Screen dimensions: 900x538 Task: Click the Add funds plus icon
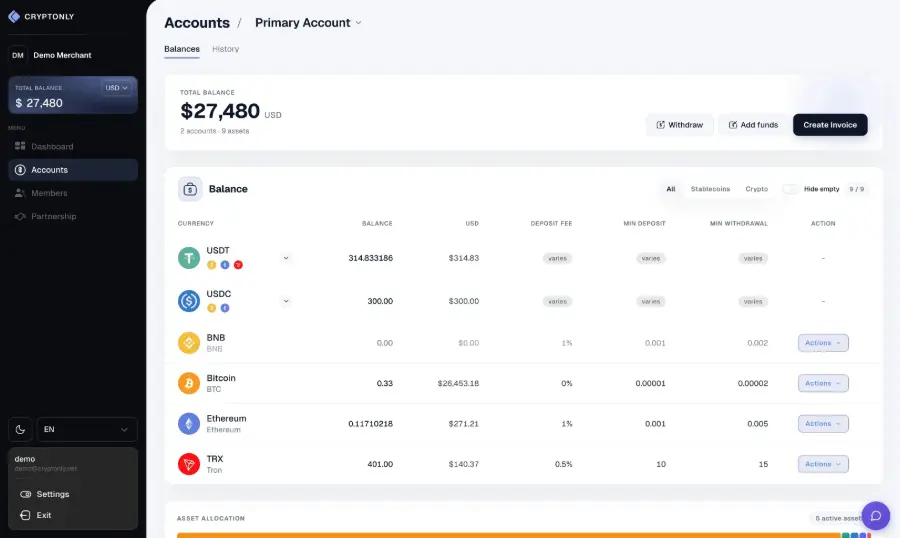(x=733, y=125)
